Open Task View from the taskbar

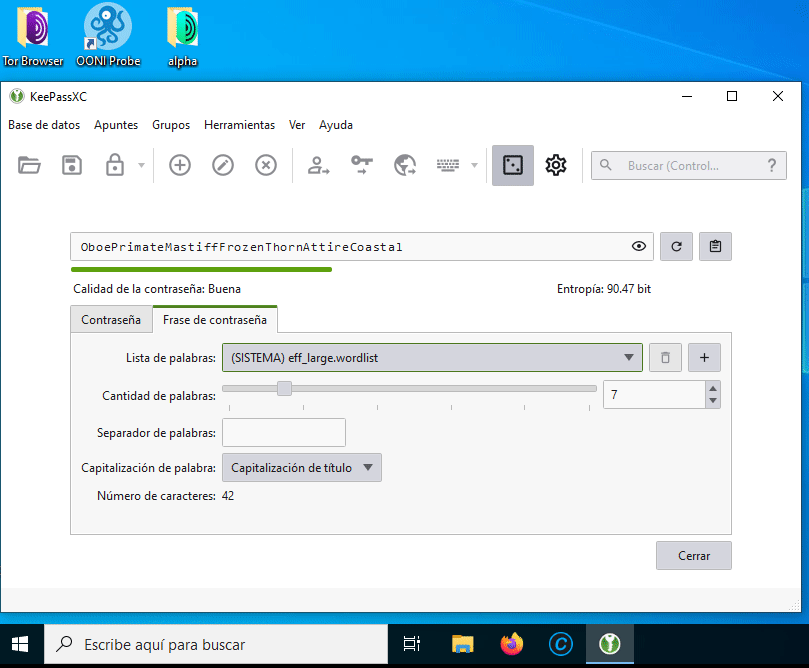[412, 644]
